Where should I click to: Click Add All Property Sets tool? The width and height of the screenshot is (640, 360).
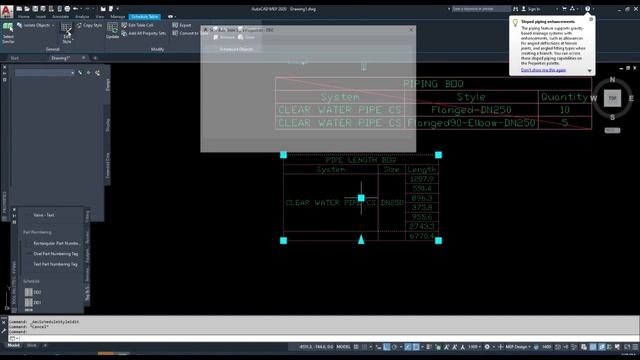pos(143,33)
